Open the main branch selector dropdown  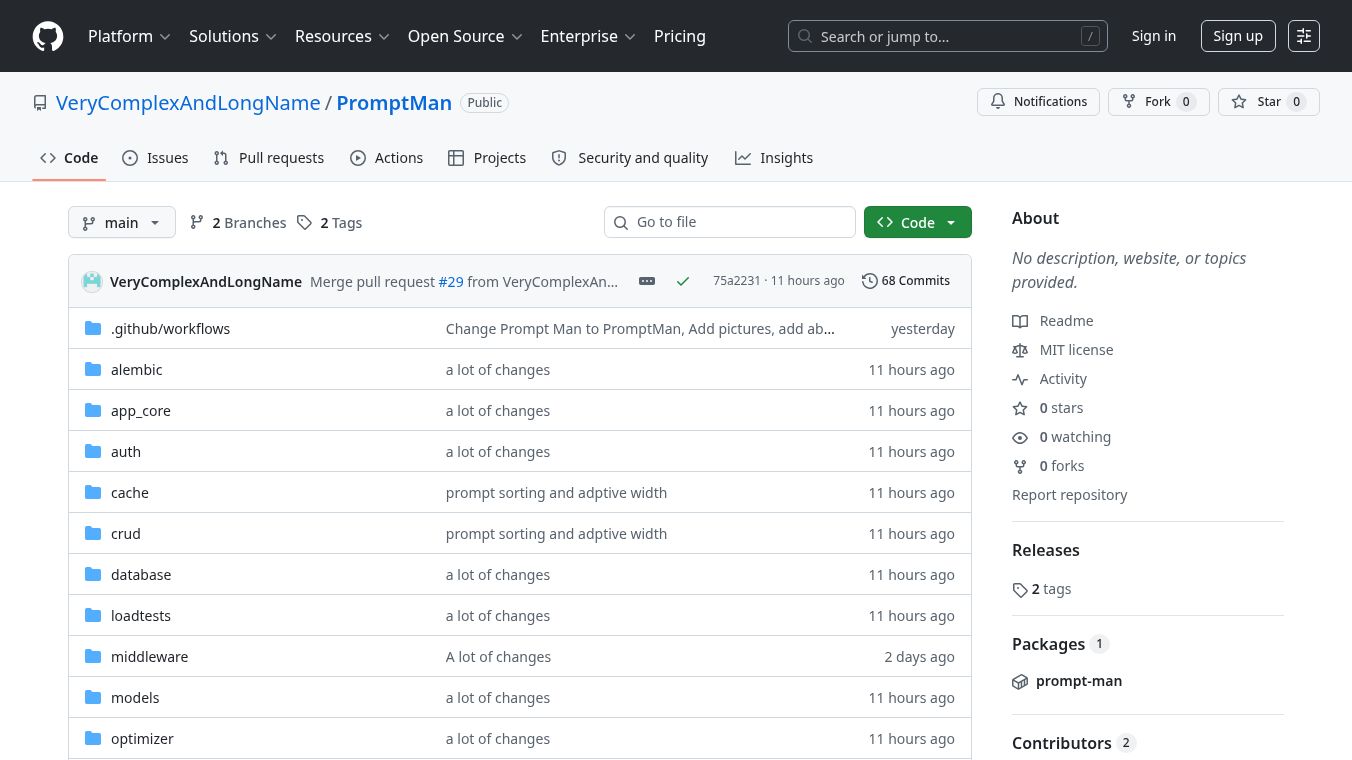point(122,222)
